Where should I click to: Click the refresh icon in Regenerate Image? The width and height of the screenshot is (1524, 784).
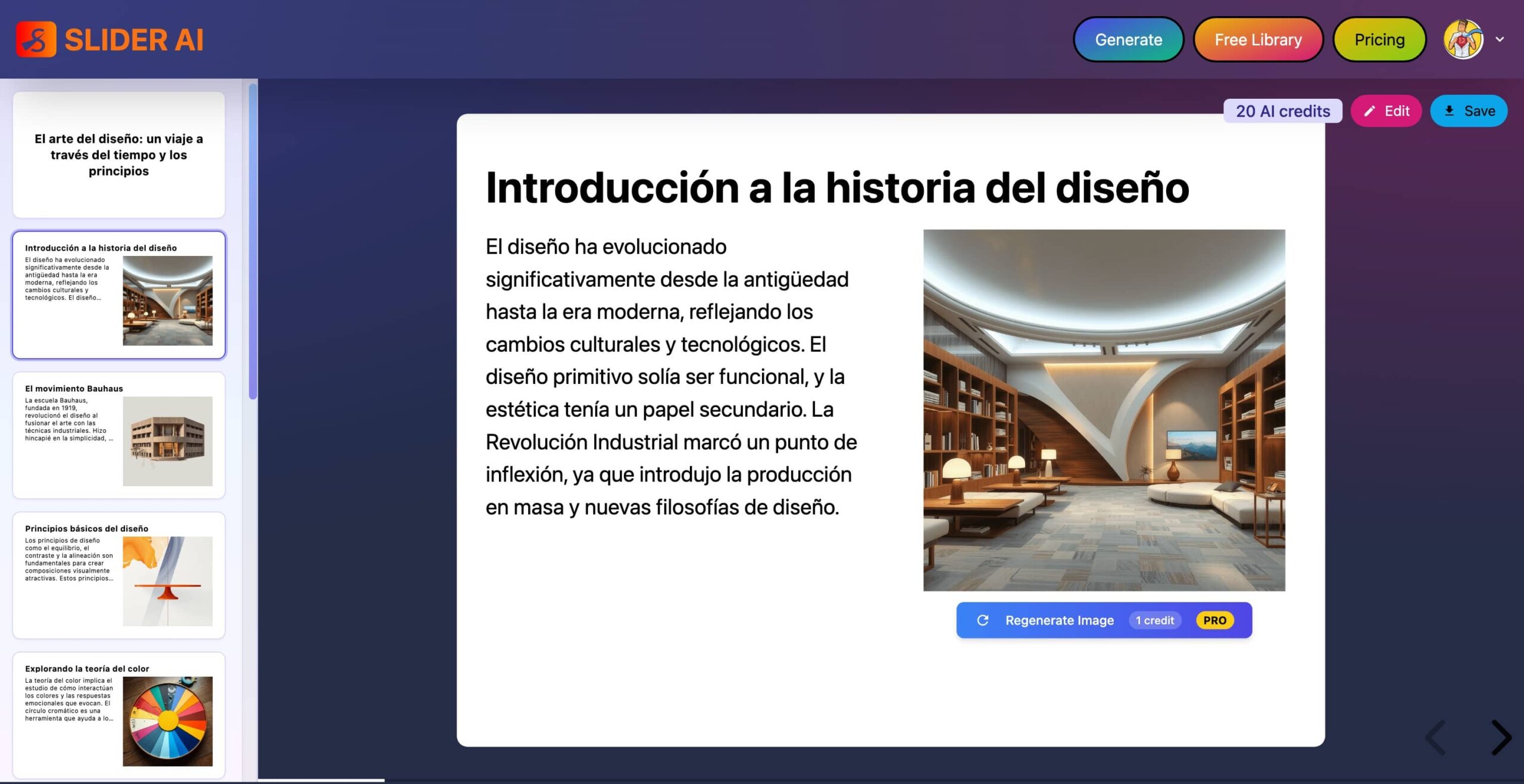pyautogui.click(x=983, y=620)
